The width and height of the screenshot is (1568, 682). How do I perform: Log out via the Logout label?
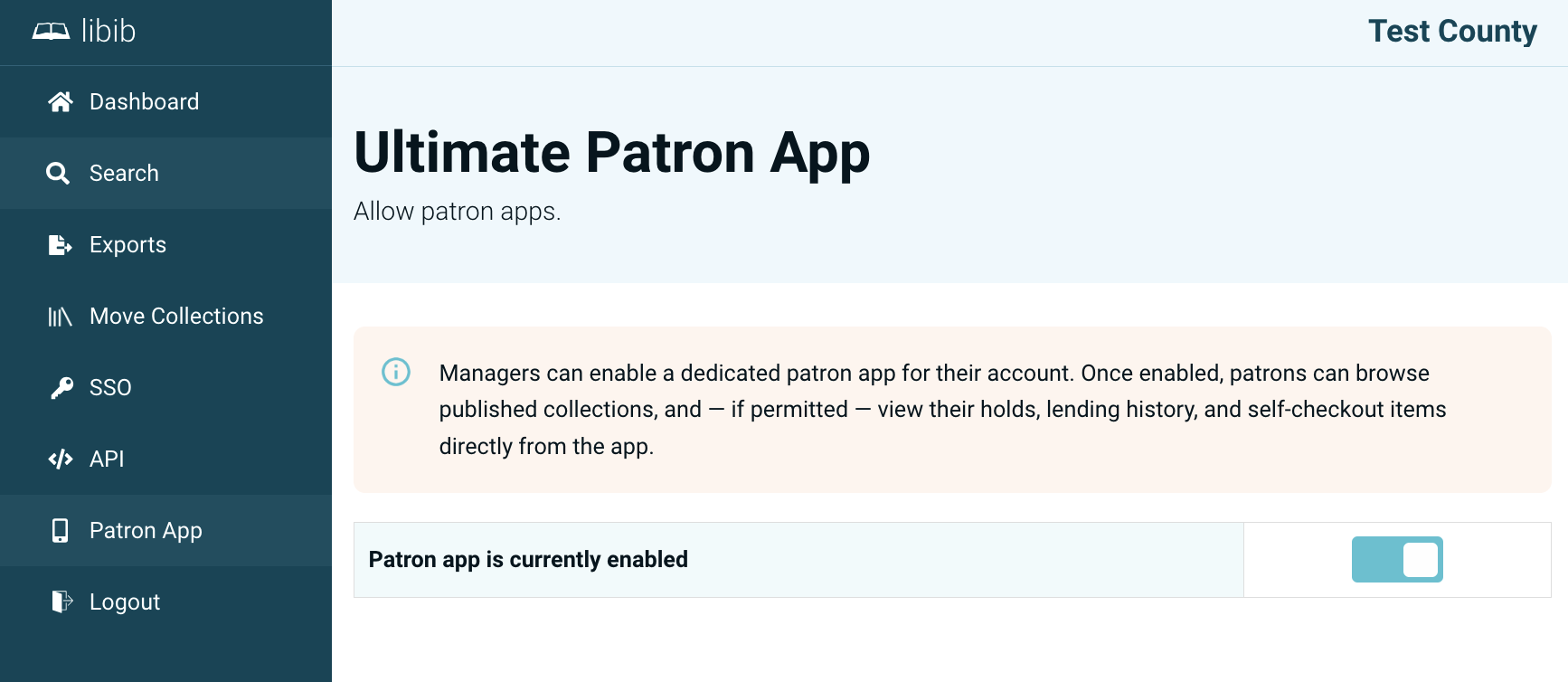125,602
